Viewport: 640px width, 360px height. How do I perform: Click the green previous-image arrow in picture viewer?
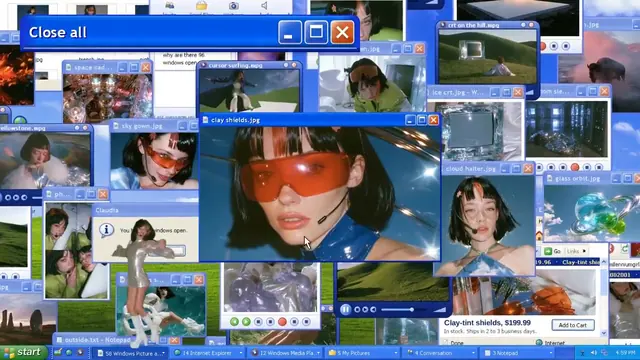(x=234, y=322)
